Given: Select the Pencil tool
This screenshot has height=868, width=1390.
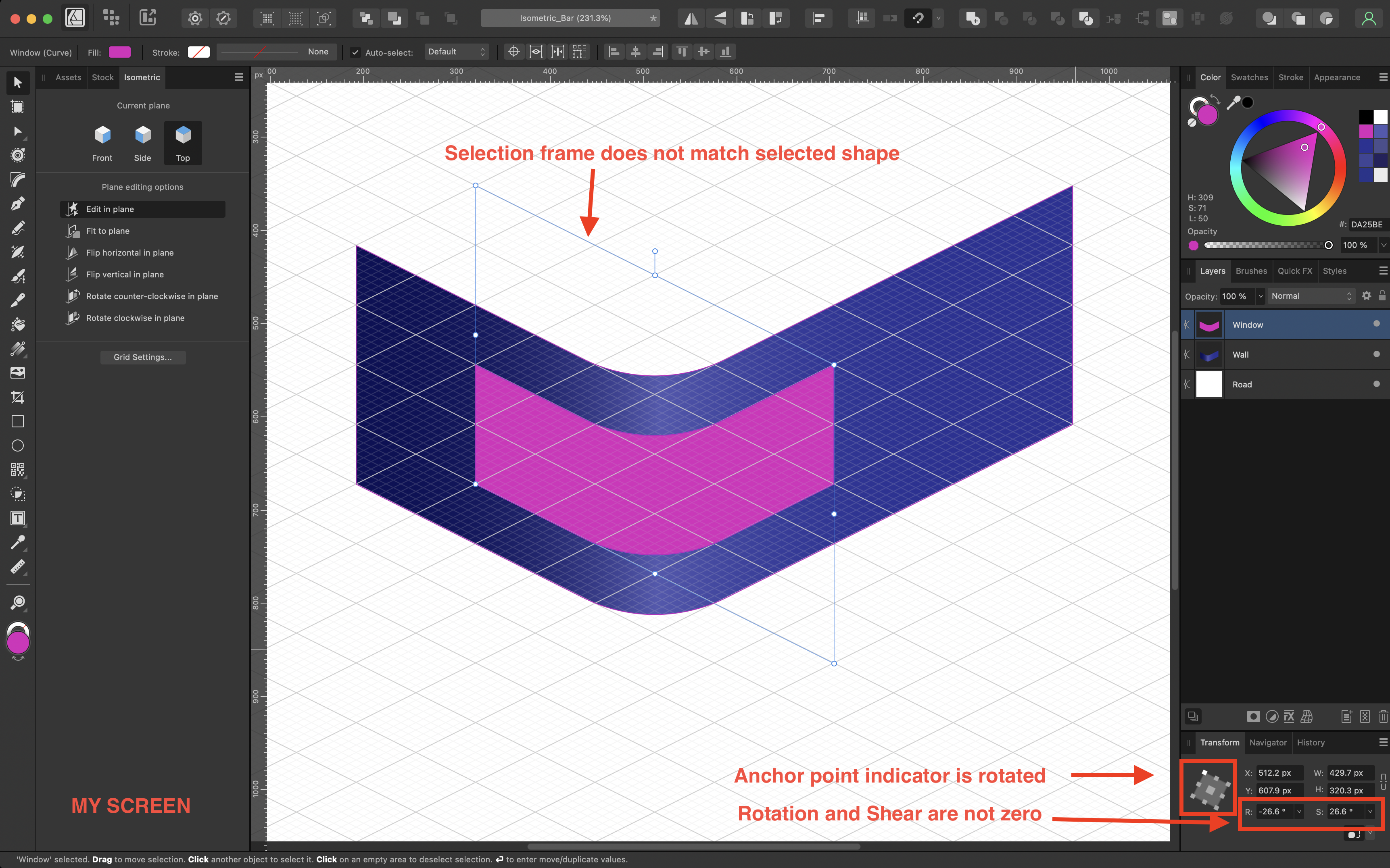Looking at the screenshot, I should [18, 228].
